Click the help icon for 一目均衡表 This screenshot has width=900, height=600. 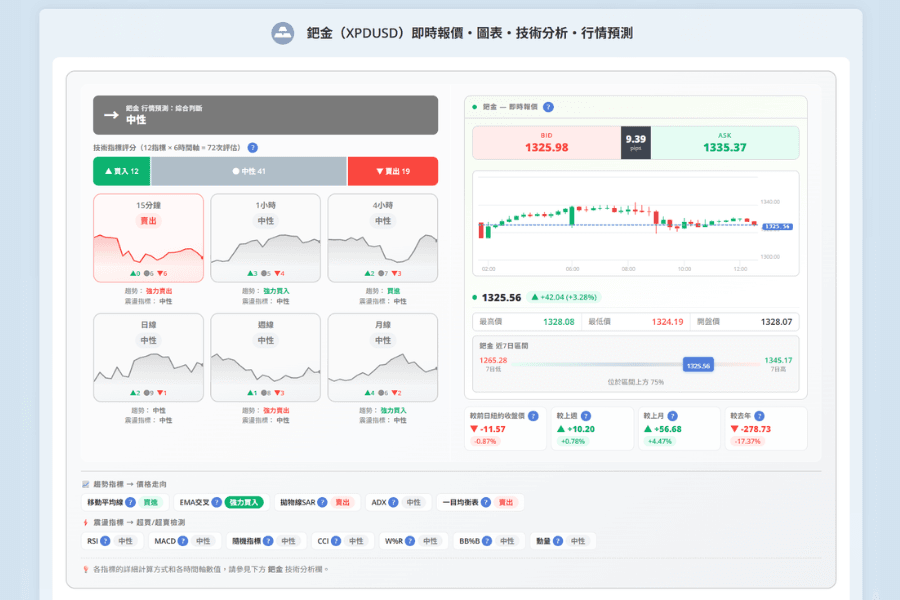click(486, 502)
